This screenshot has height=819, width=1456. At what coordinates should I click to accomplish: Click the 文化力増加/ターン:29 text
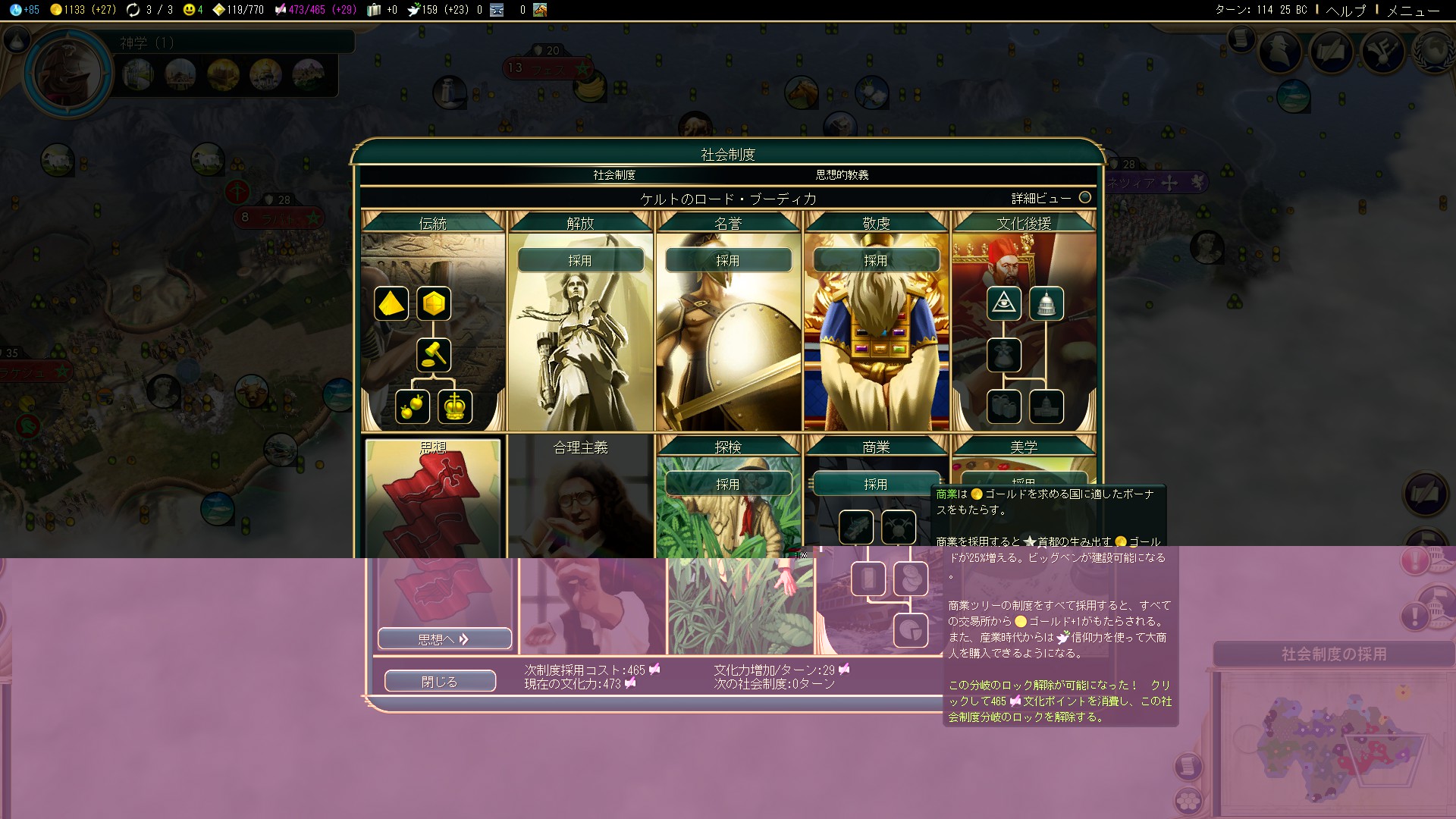tap(781, 670)
